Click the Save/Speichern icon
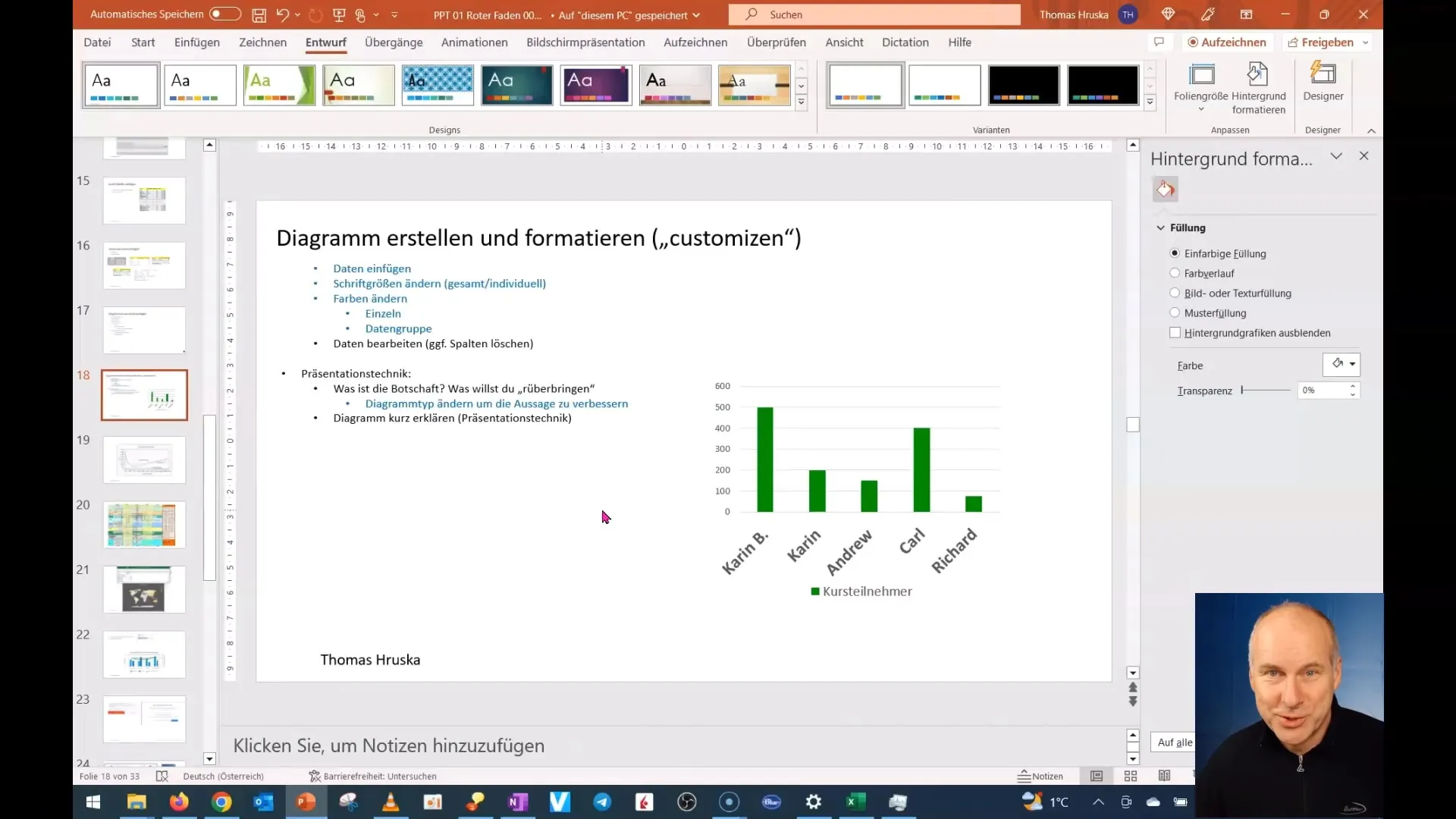Image resolution: width=1456 pixels, height=819 pixels. (257, 14)
